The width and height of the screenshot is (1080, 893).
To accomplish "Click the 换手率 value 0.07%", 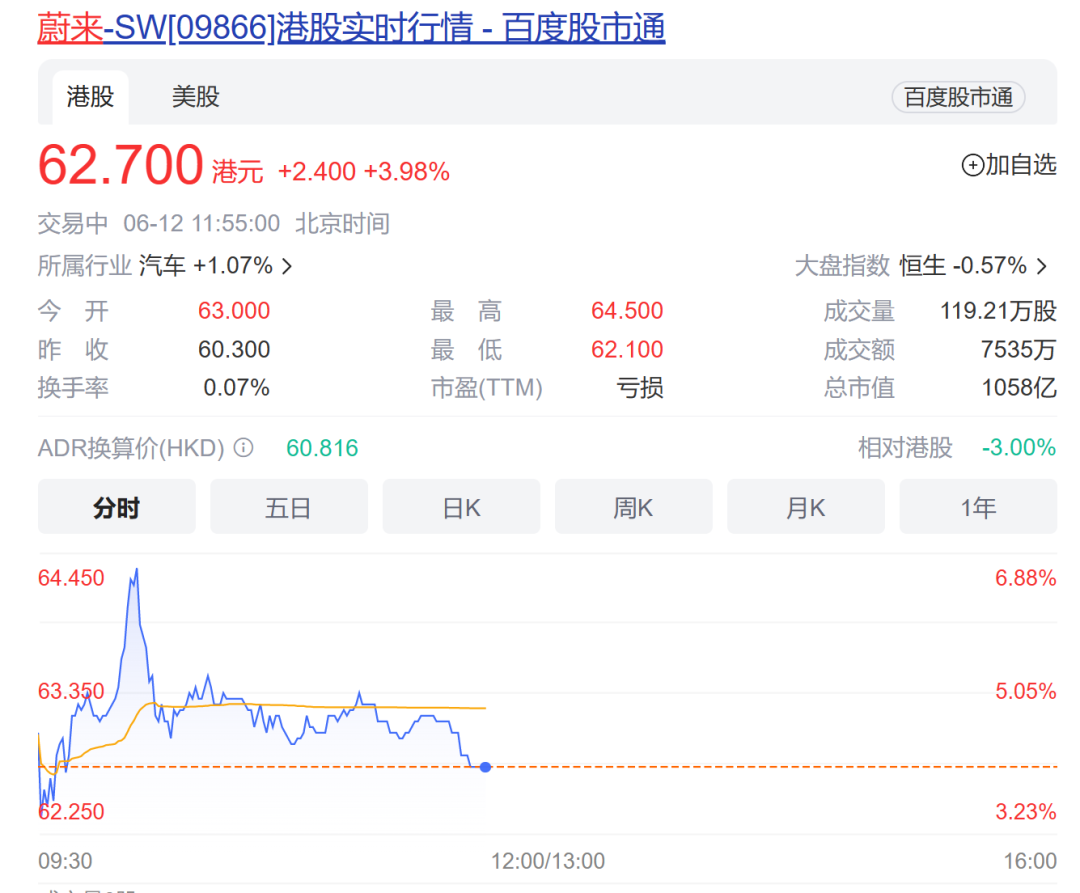I will [236, 388].
